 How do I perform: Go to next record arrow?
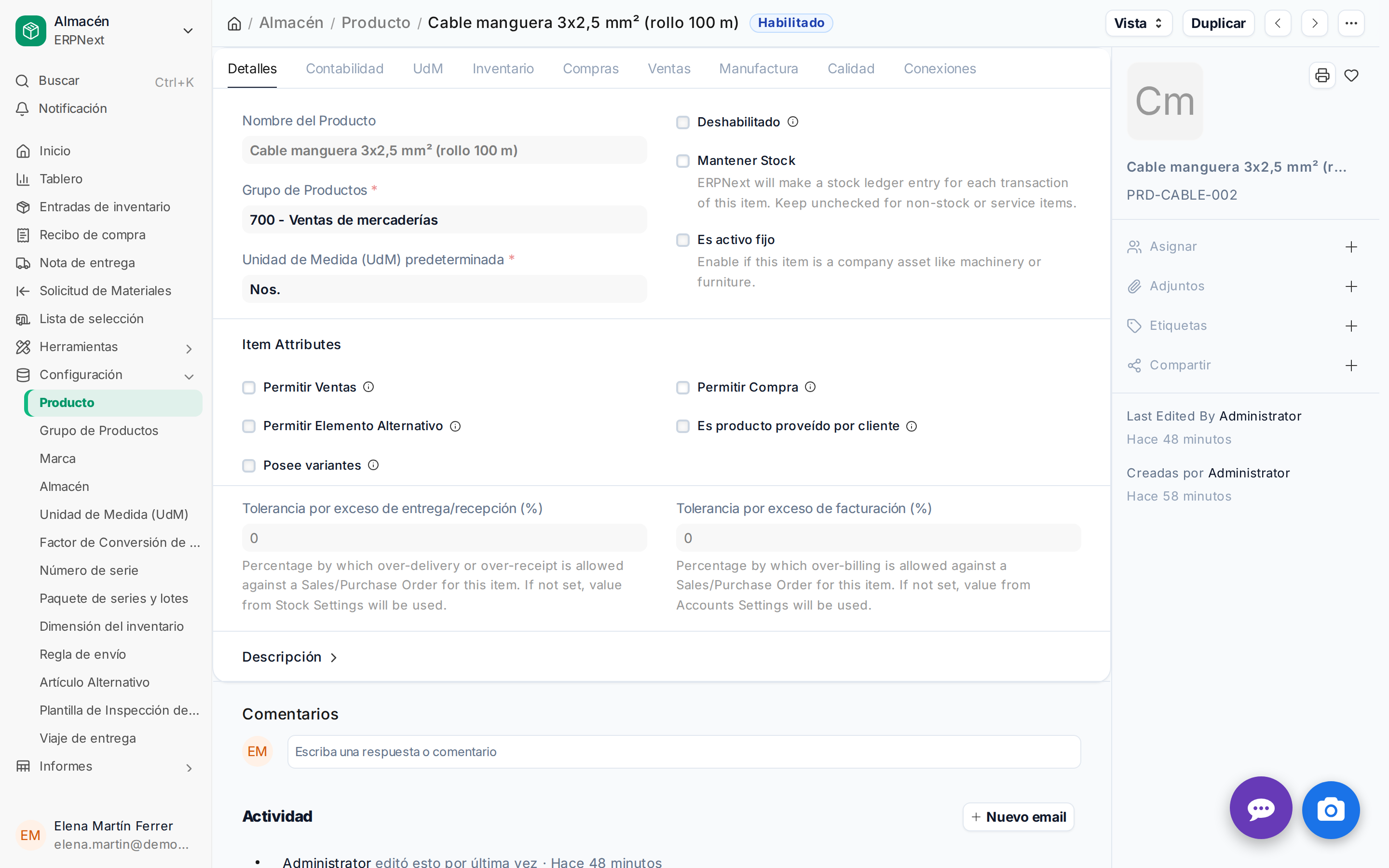coord(1314,23)
